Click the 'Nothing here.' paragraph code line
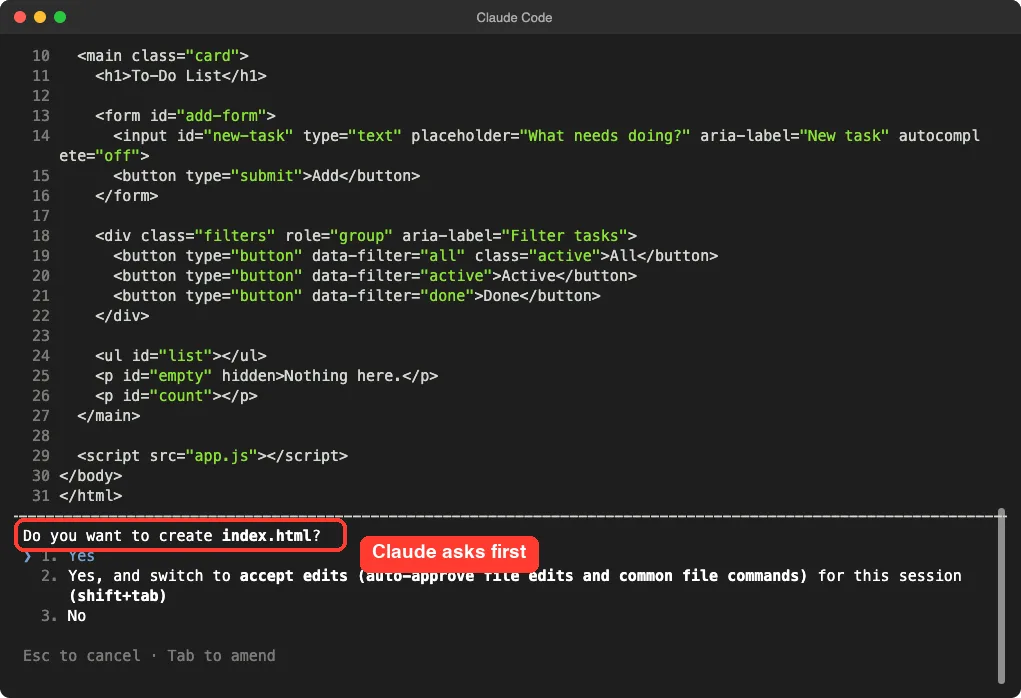The height and width of the screenshot is (698, 1021). click(266, 376)
